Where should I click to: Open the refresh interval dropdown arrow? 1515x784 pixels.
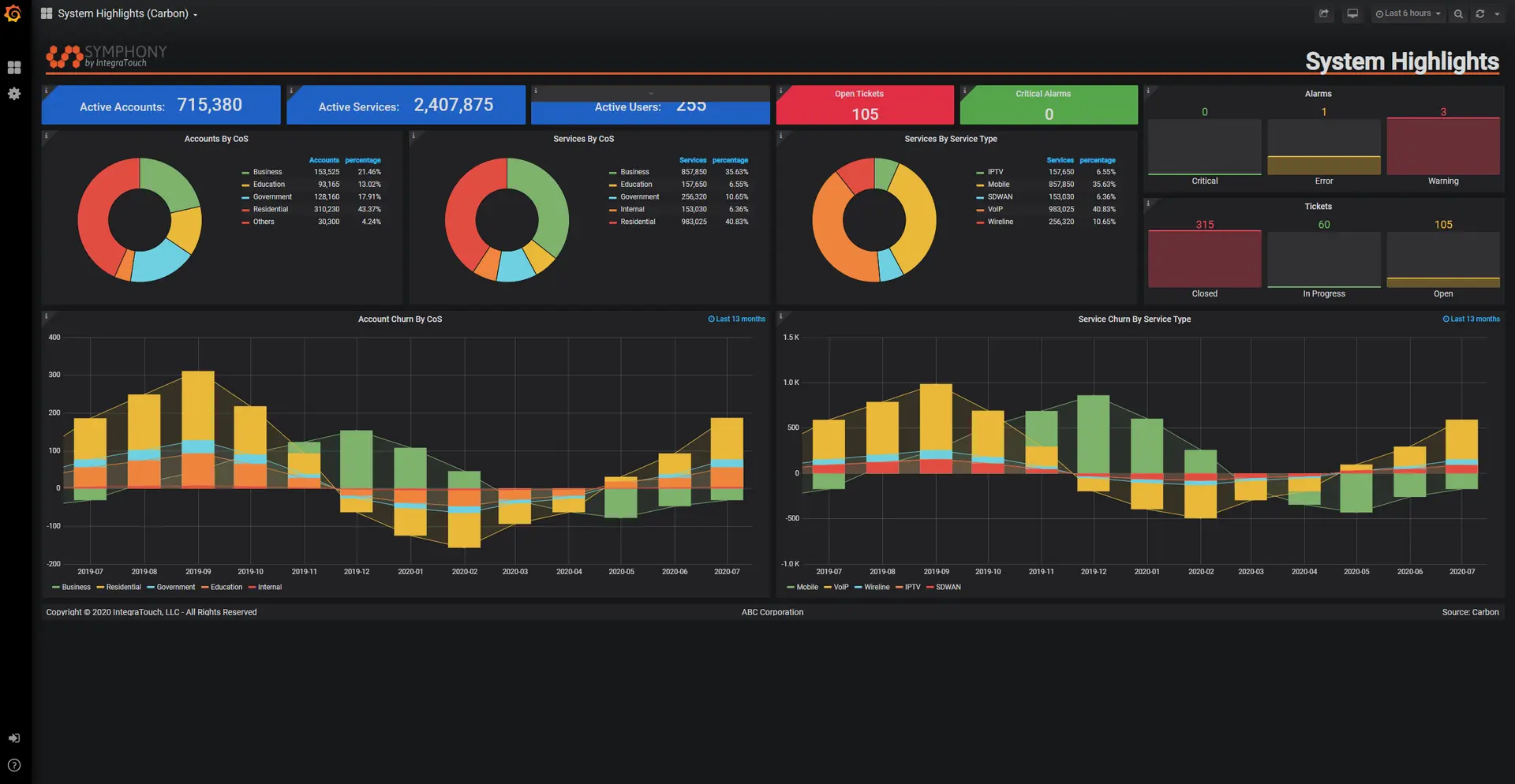click(1497, 13)
